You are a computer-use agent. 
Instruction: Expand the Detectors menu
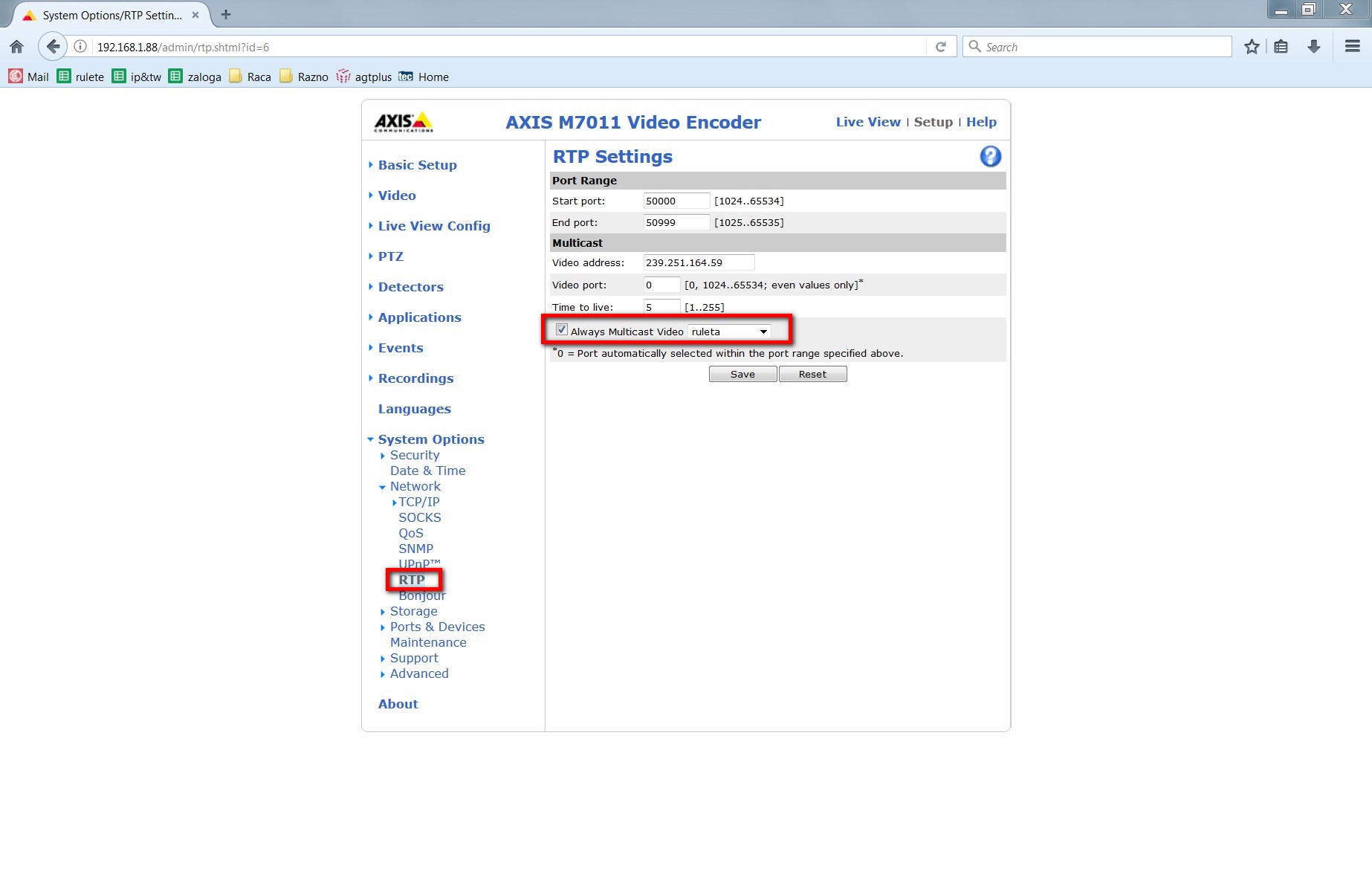tap(410, 287)
